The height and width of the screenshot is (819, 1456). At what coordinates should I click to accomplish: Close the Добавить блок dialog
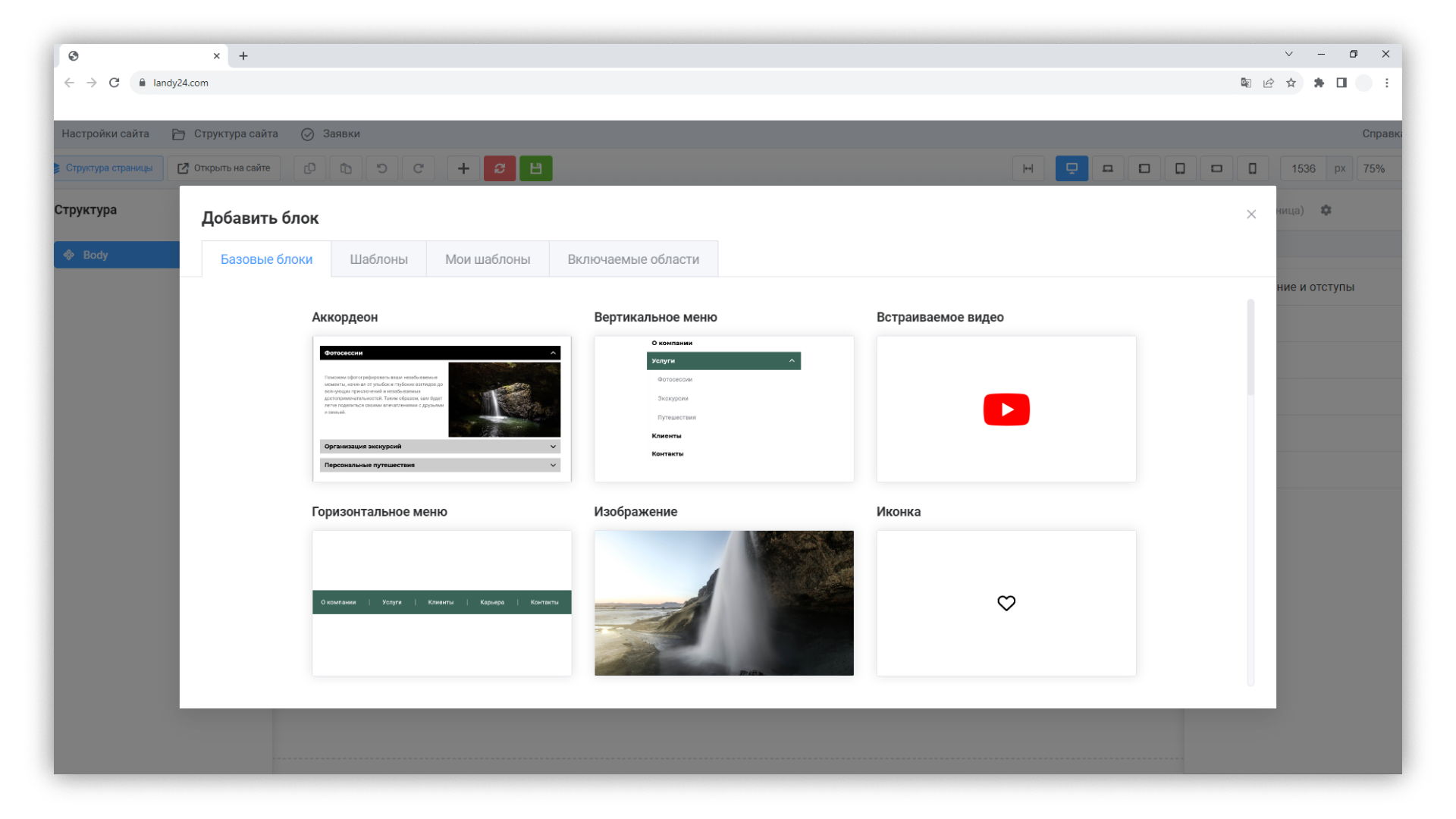[1251, 215]
